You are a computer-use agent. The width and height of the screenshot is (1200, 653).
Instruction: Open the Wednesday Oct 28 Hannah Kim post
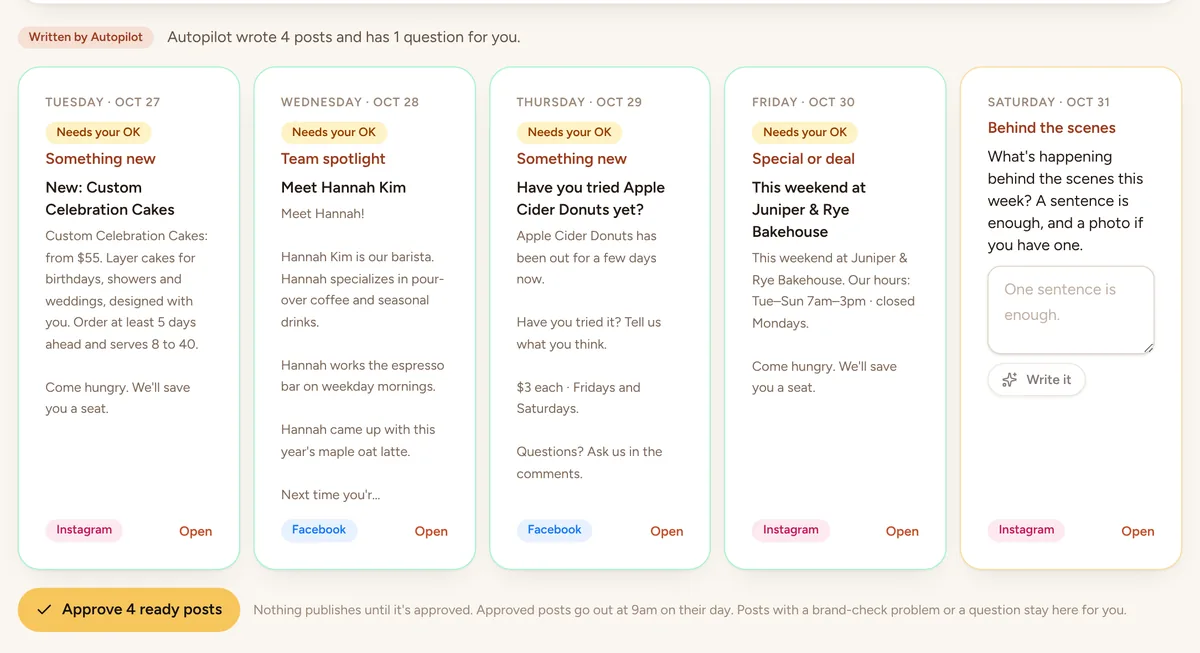(x=431, y=531)
